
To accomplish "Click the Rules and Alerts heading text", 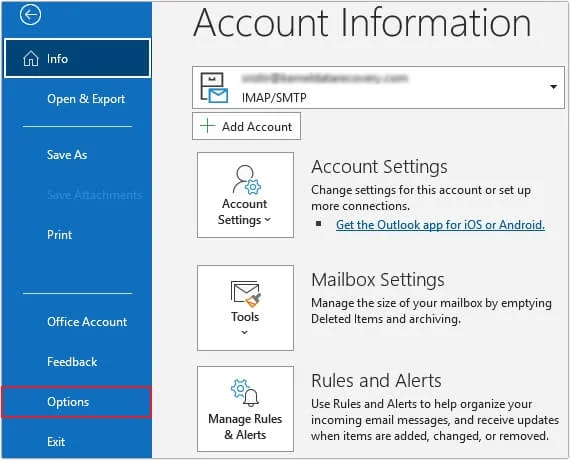I will point(376,381).
